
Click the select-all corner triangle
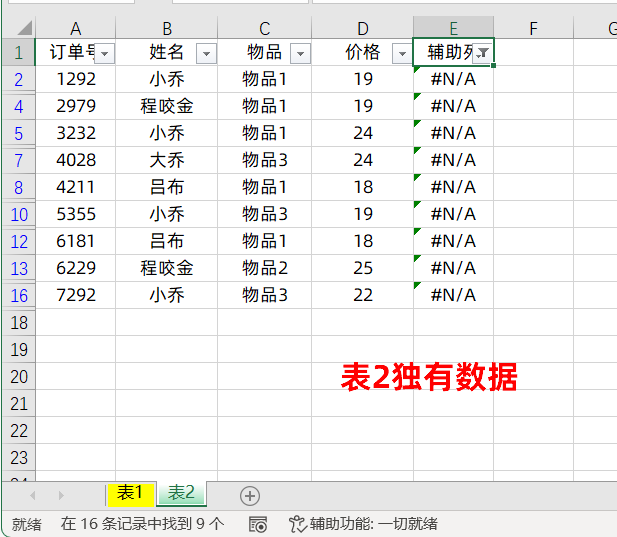[24, 28]
